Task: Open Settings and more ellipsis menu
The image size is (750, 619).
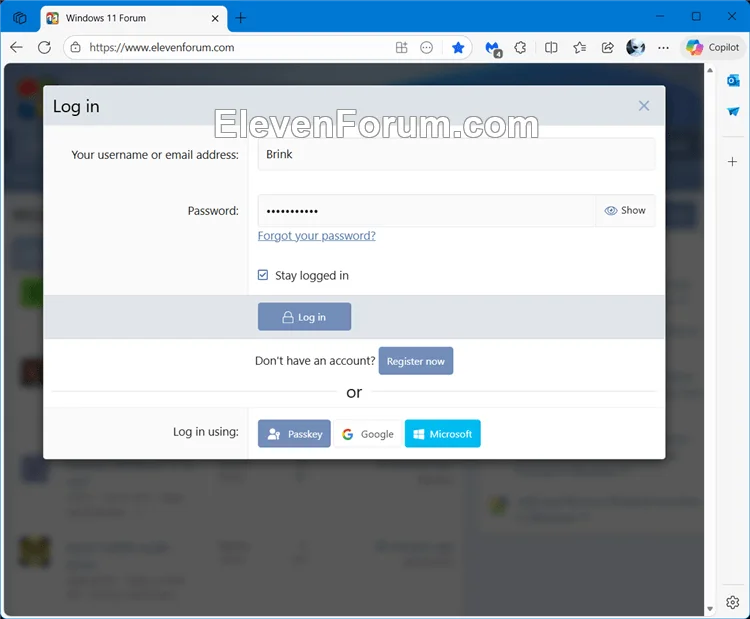Action: (x=663, y=47)
